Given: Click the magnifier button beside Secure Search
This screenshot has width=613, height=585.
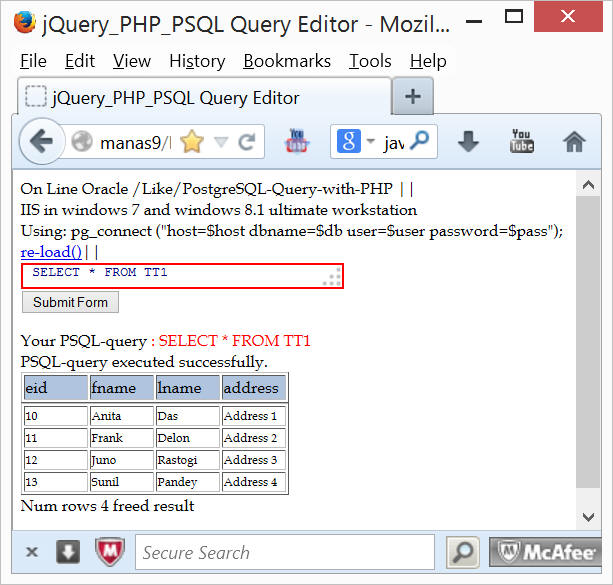Looking at the screenshot, I should [x=462, y=552].
